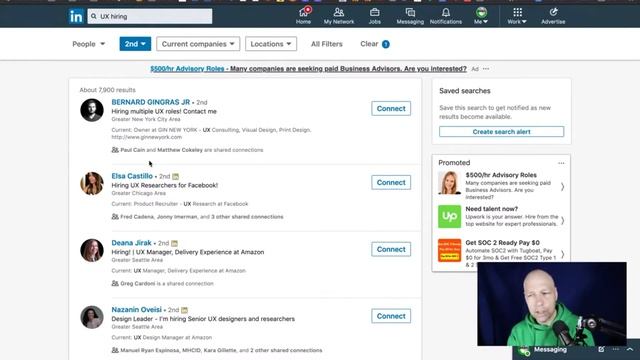Screen dimensions: 640x360
Task: View Bernard's shared connections icon
Action: tap(115, 150)
